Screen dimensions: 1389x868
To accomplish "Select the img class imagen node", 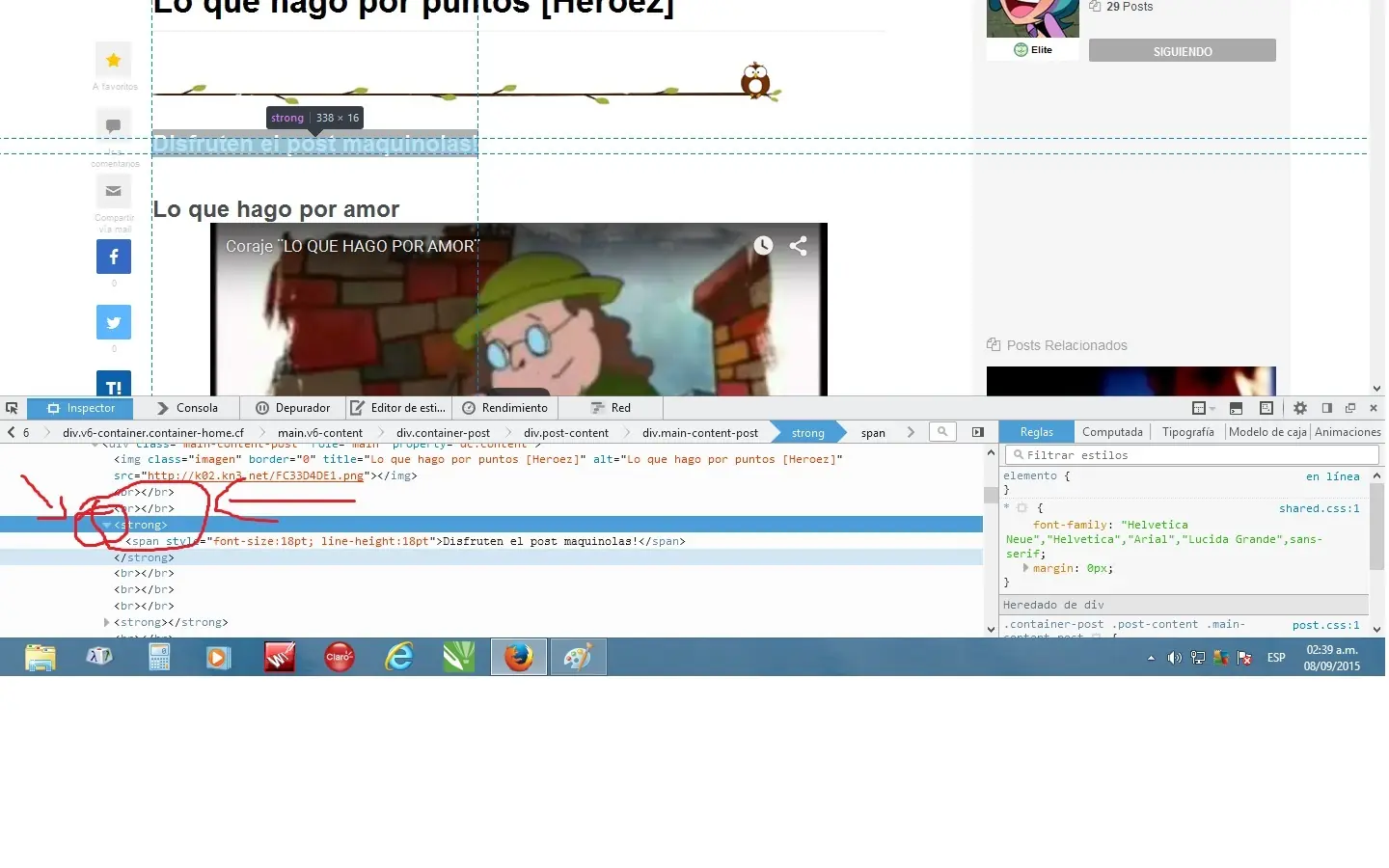I will pyautogui.click(x=478, y=467).
